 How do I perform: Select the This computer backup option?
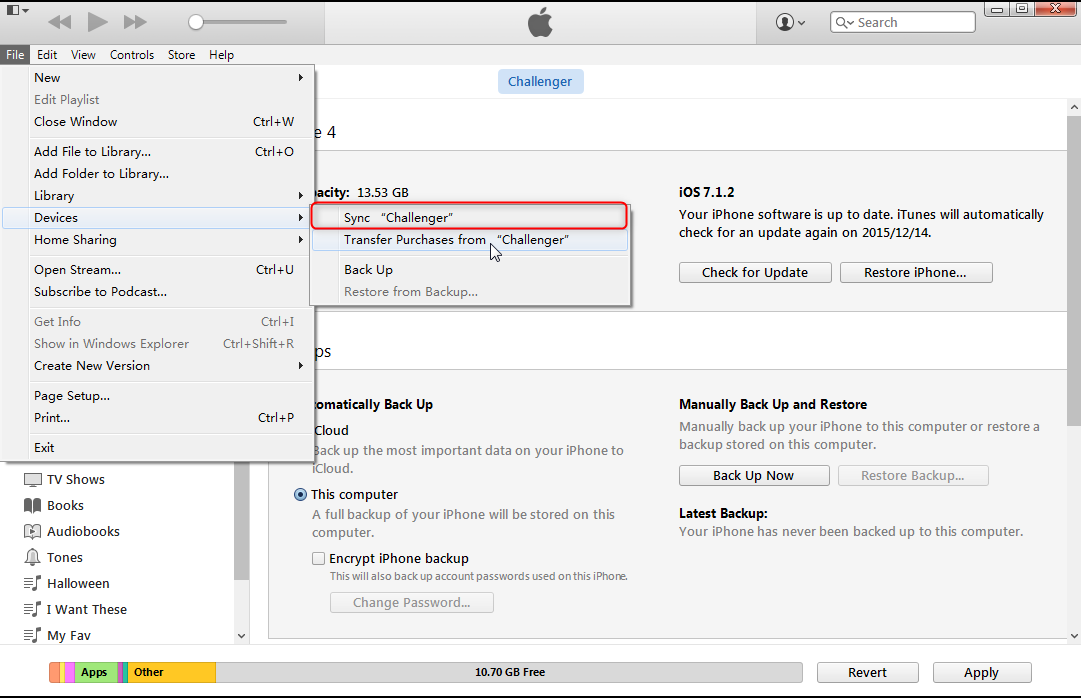(301, 495)
